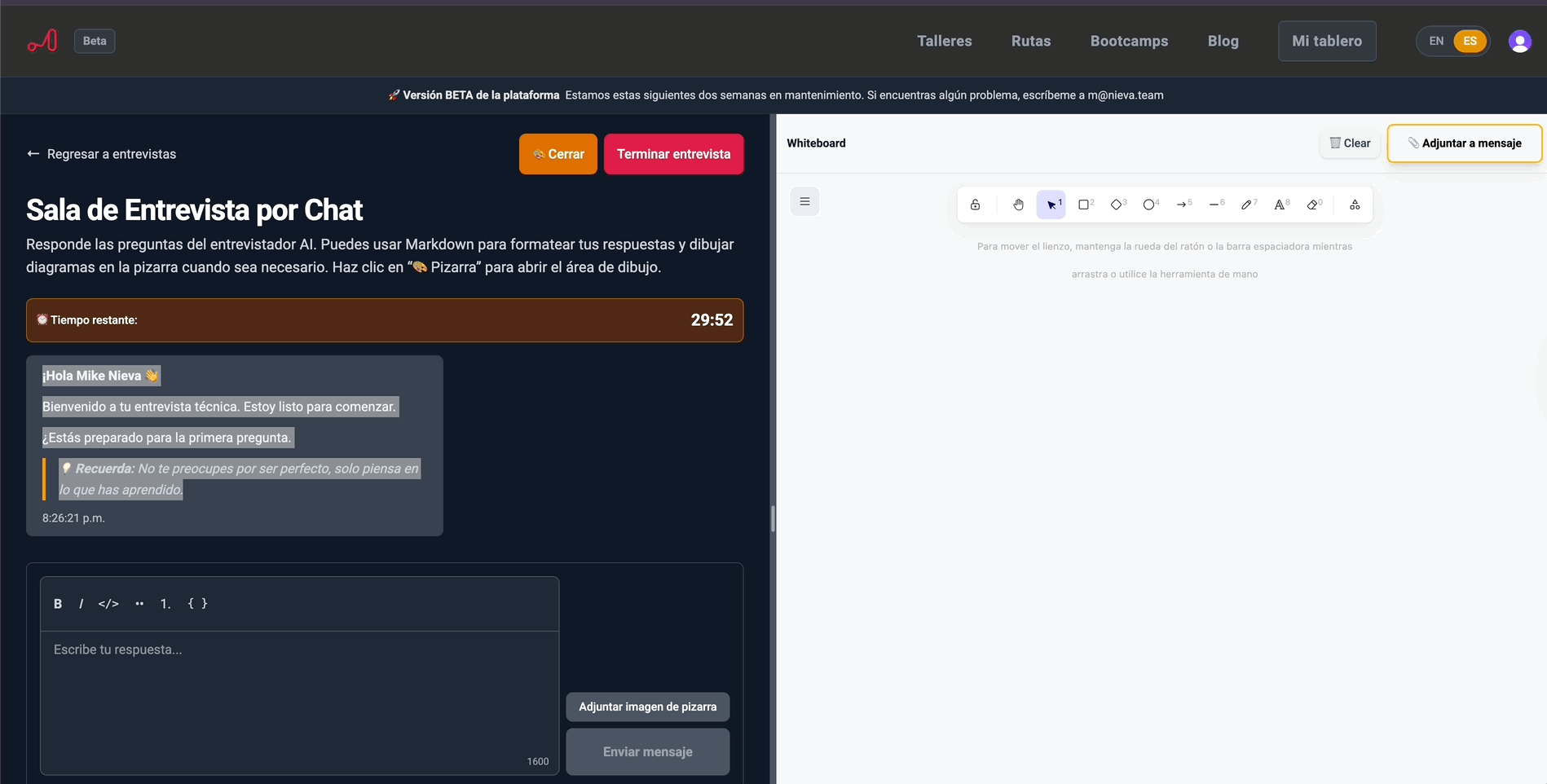1547x784 pixels.
Task: Select the Ellipse tool
Action: point(1150,205)
